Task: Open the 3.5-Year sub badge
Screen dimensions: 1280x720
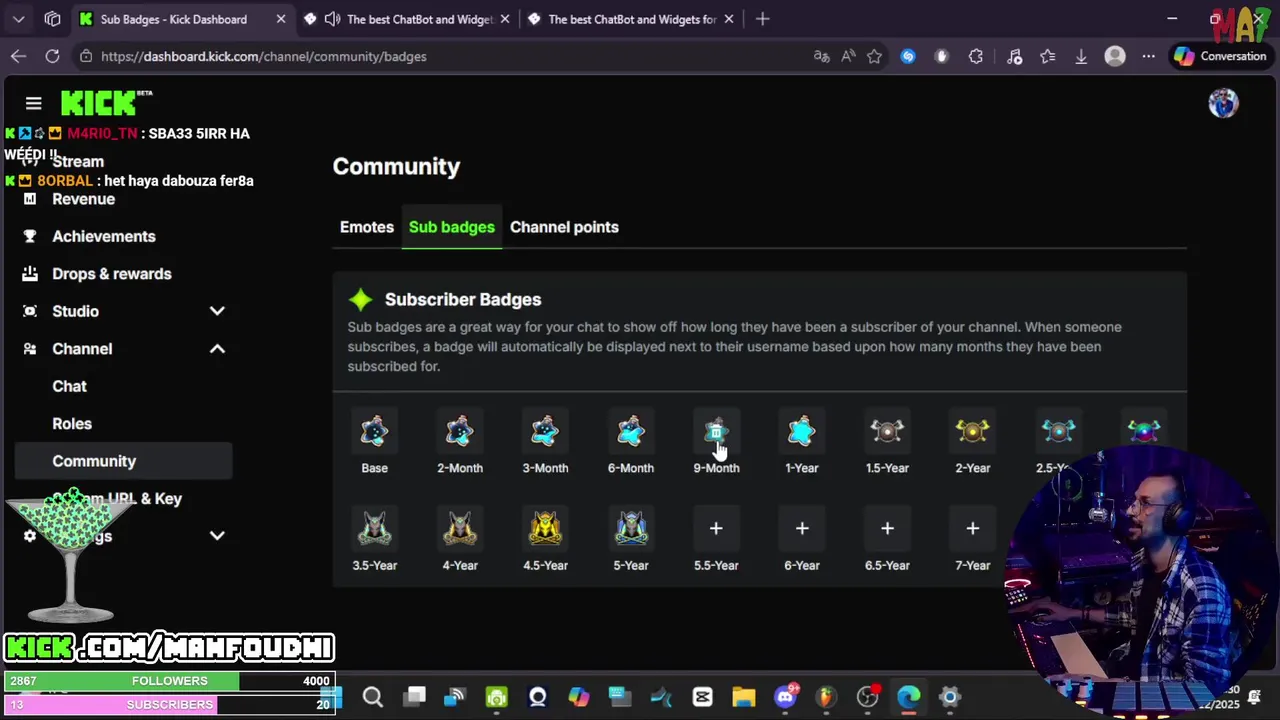Action: (x=374, y=529)
